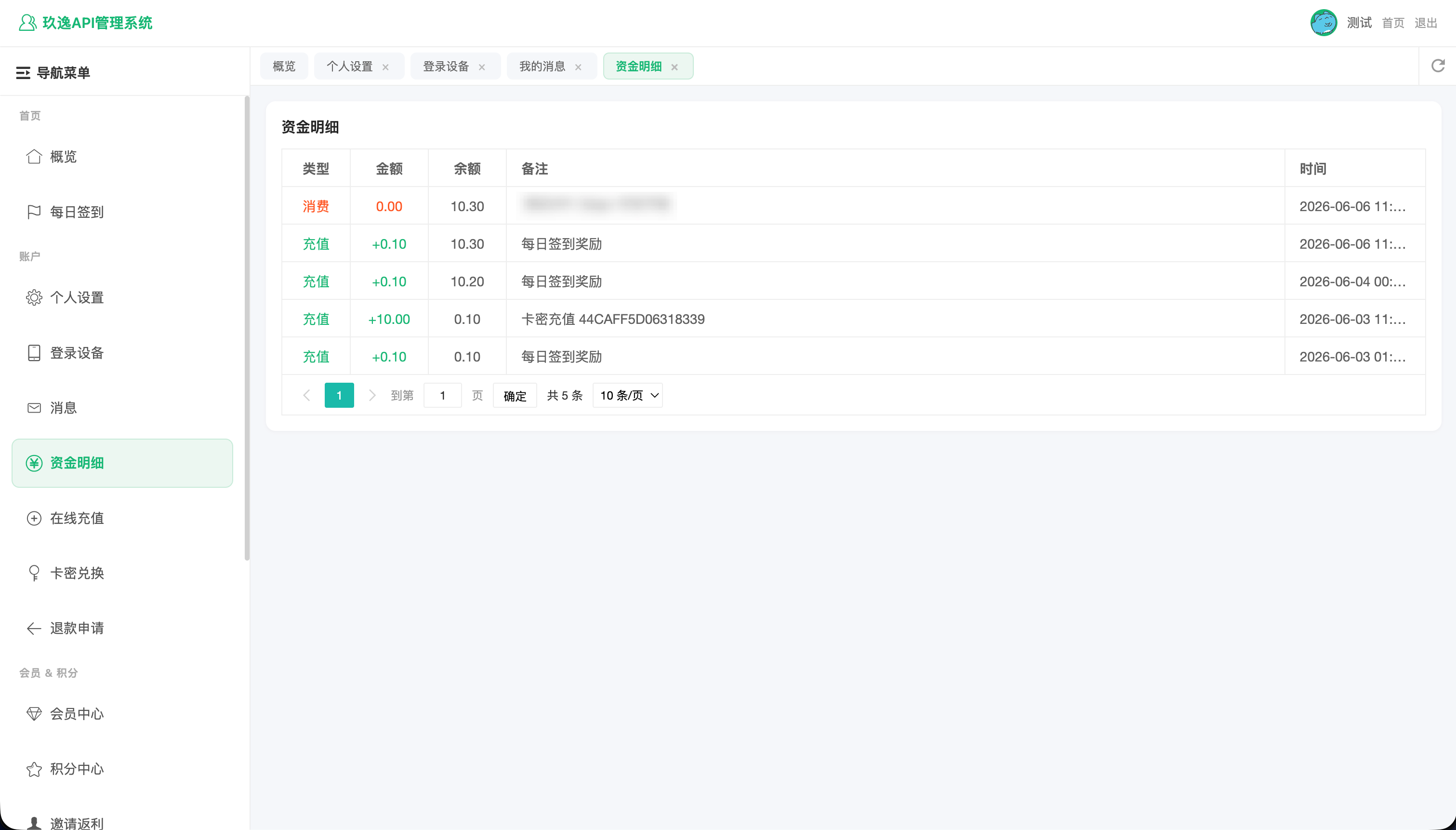Screen dimensions: 1456x830
Task: Open 个人设置 gear menu item
Action: tap(122, 297)
